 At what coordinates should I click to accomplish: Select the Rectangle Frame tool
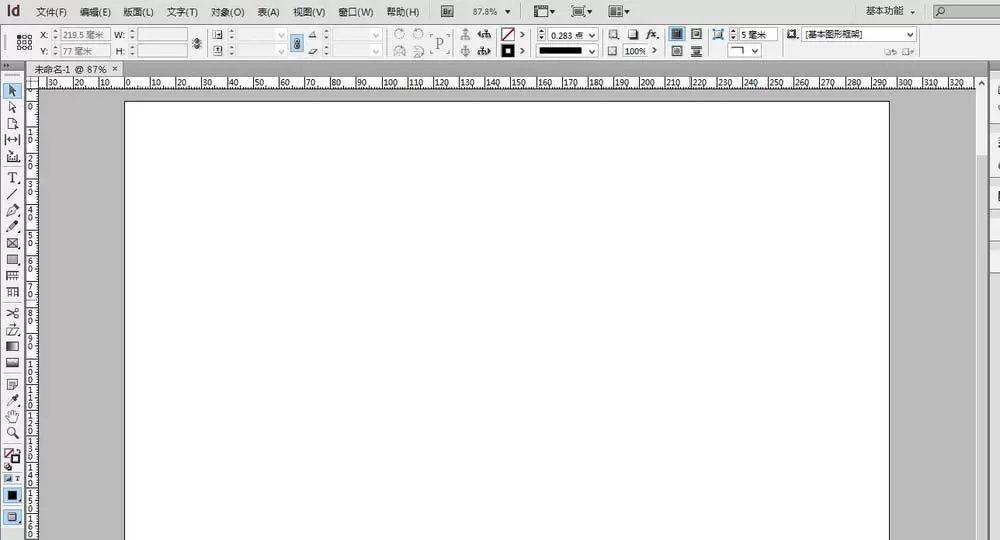tap(12, 243)
